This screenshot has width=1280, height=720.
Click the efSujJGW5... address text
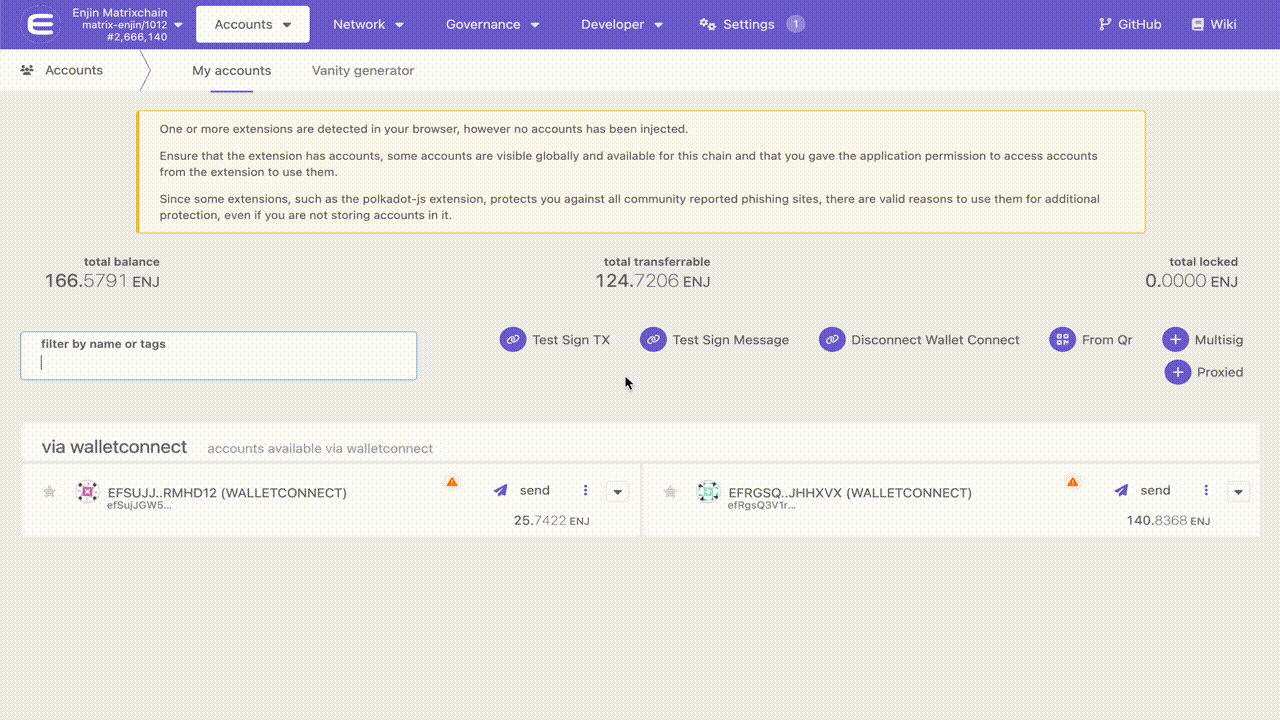139,505
